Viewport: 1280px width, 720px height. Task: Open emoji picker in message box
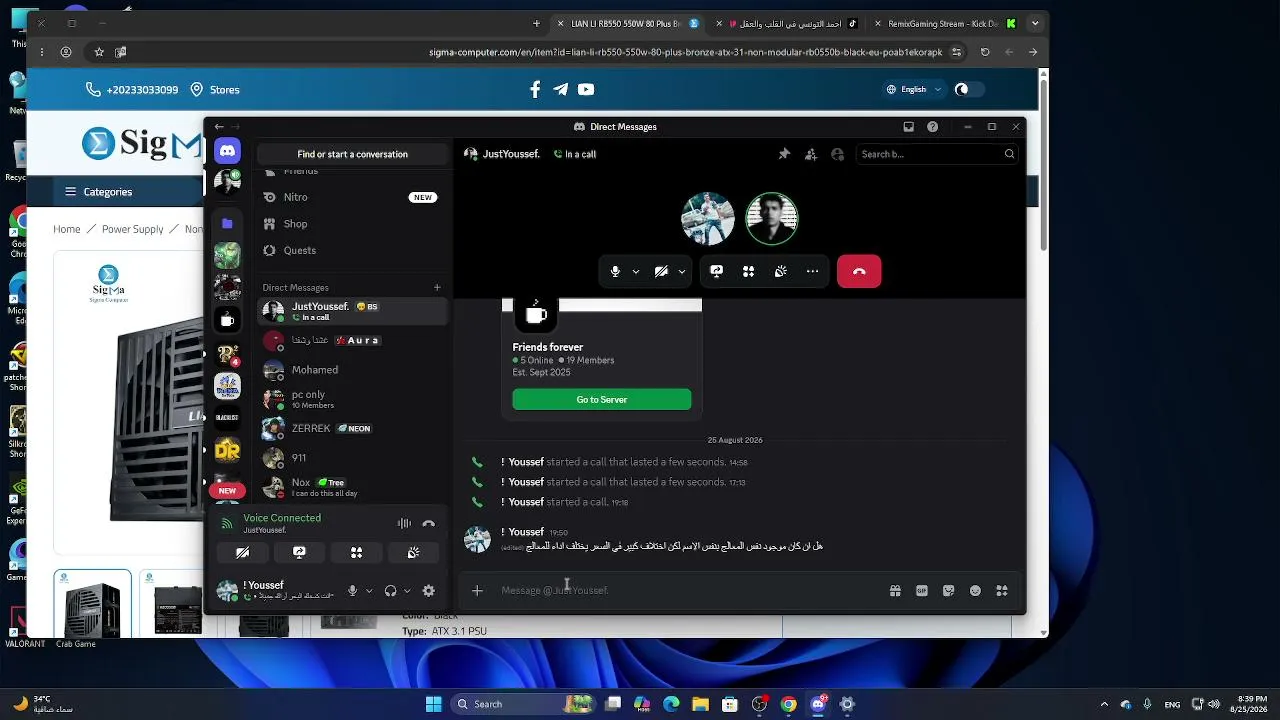coord(975,591)
